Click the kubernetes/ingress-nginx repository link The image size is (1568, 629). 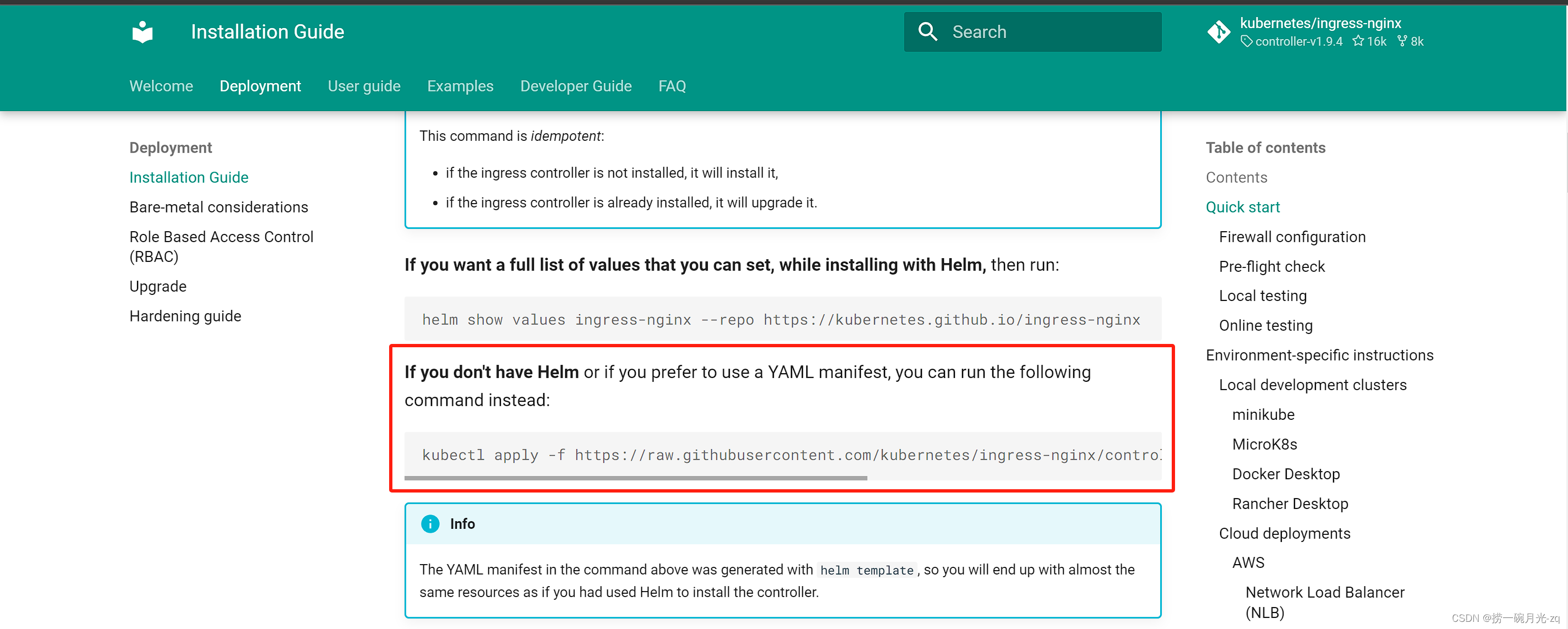click(x=1320, y=23)
